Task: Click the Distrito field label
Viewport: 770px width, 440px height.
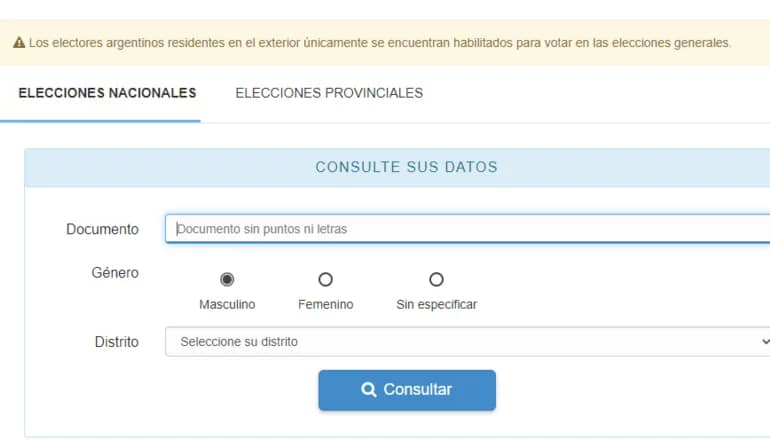Action: click(x=116, y=342)
